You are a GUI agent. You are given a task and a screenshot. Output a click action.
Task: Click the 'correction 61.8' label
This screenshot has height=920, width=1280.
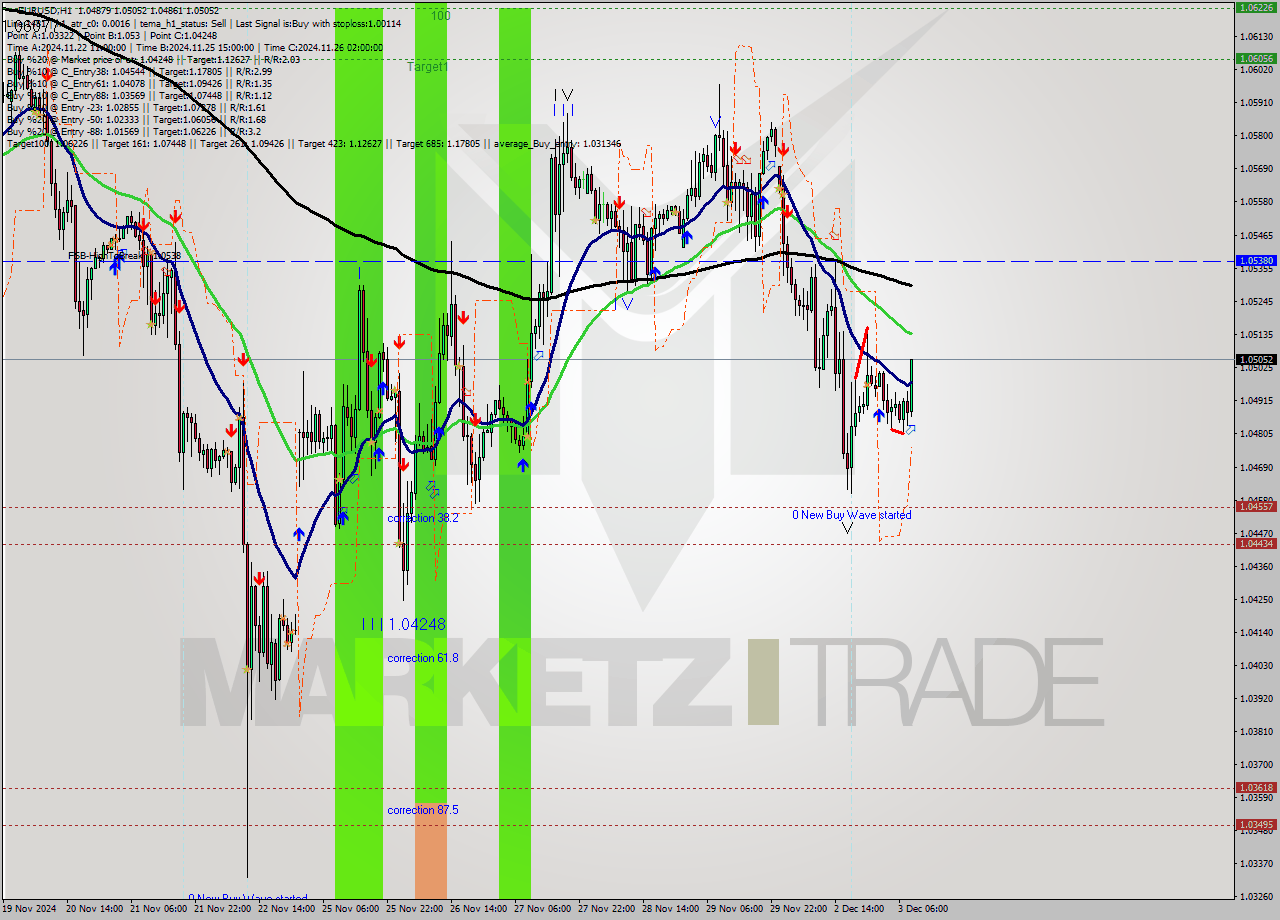(x=423, y=658)
